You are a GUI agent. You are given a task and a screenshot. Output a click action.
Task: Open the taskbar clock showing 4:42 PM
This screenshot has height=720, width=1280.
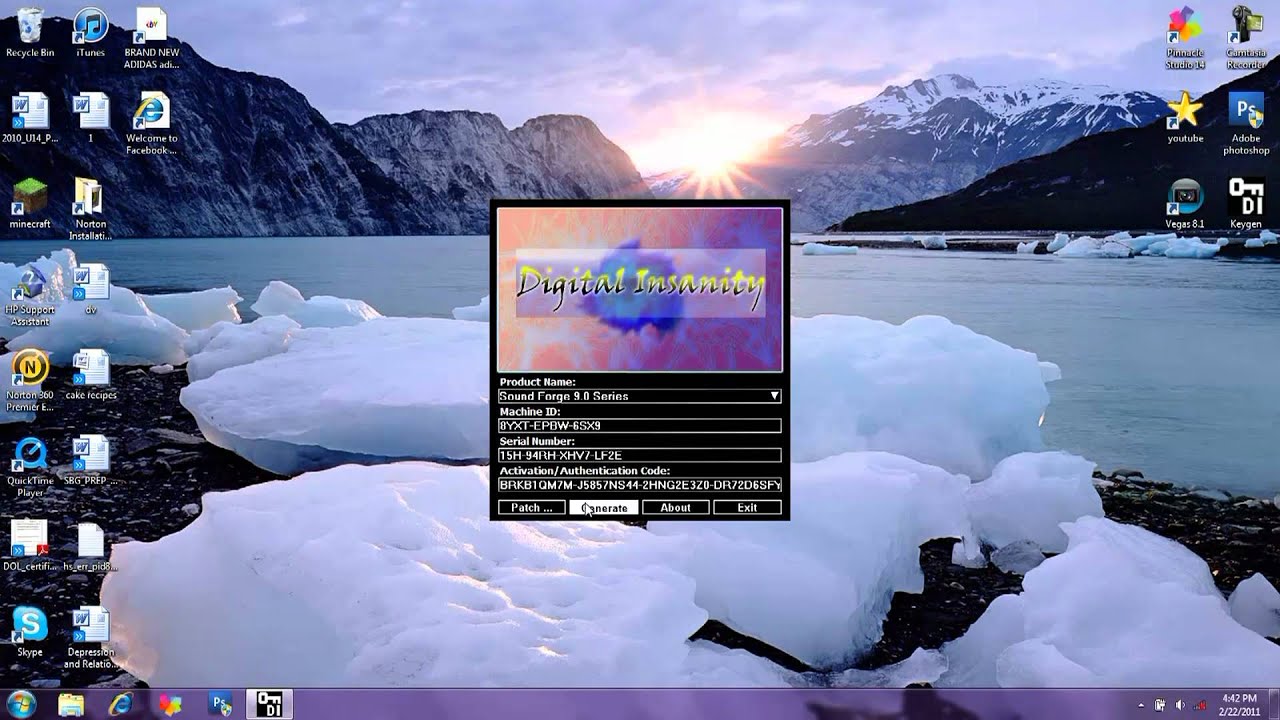pos(1241,704)
